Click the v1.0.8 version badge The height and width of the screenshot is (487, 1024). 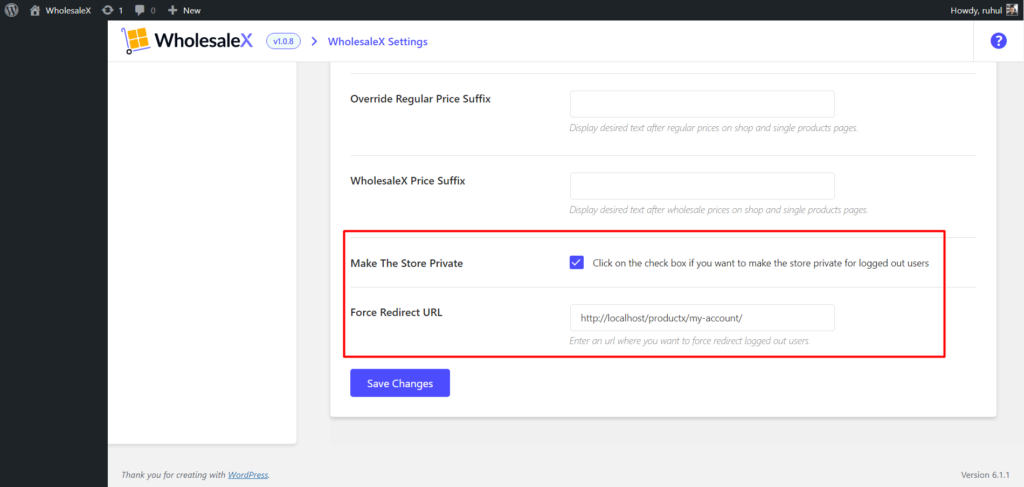283,41
